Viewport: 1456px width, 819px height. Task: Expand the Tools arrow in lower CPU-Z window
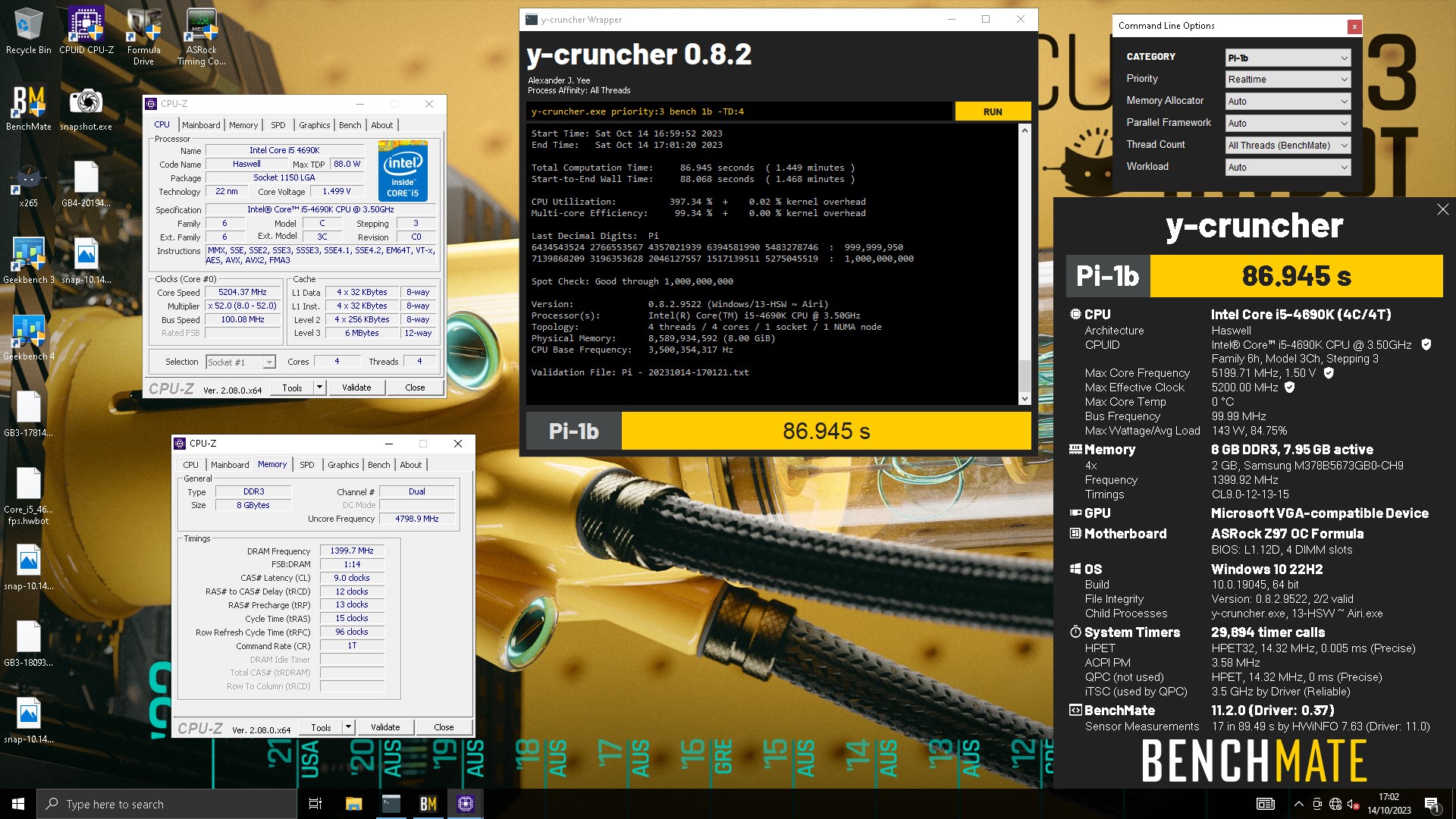349,727
